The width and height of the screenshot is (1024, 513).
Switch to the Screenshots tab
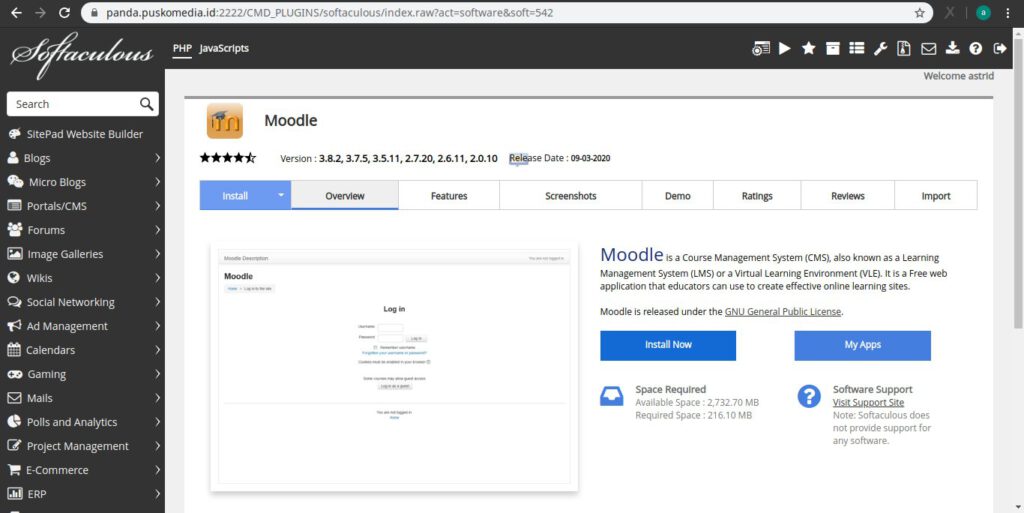coord(571,195)
